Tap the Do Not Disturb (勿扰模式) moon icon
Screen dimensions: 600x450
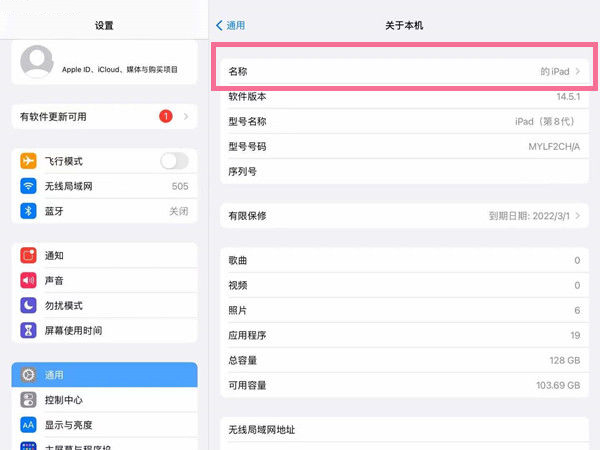28,305
